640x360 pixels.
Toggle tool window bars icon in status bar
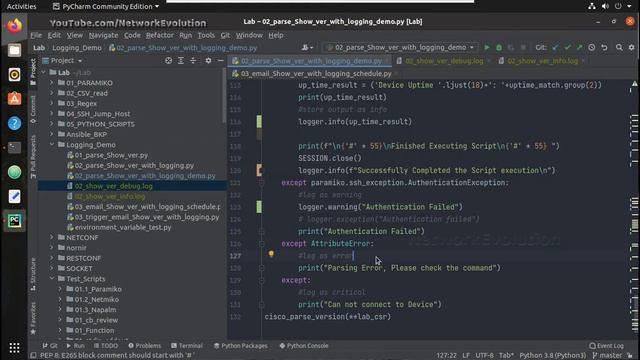[33, 356]
